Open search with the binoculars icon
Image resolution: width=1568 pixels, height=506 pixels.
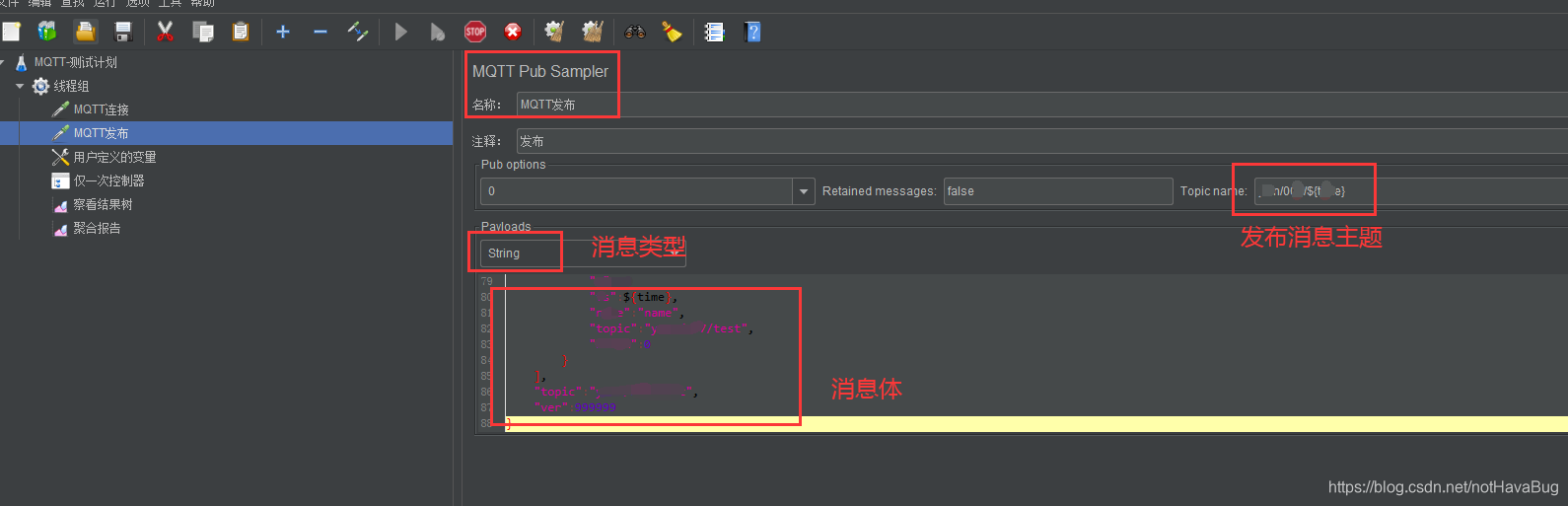[x=635, y=32]
